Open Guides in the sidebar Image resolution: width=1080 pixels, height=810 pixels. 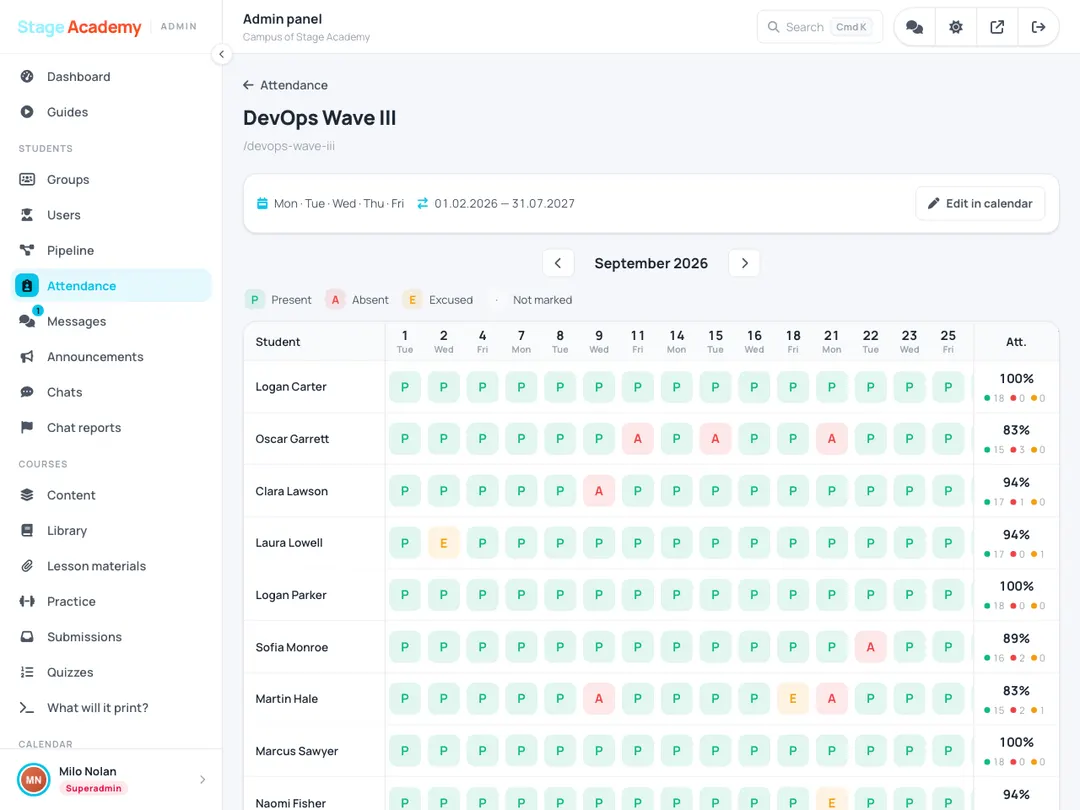pyautogui.click(x=112, y=112)
